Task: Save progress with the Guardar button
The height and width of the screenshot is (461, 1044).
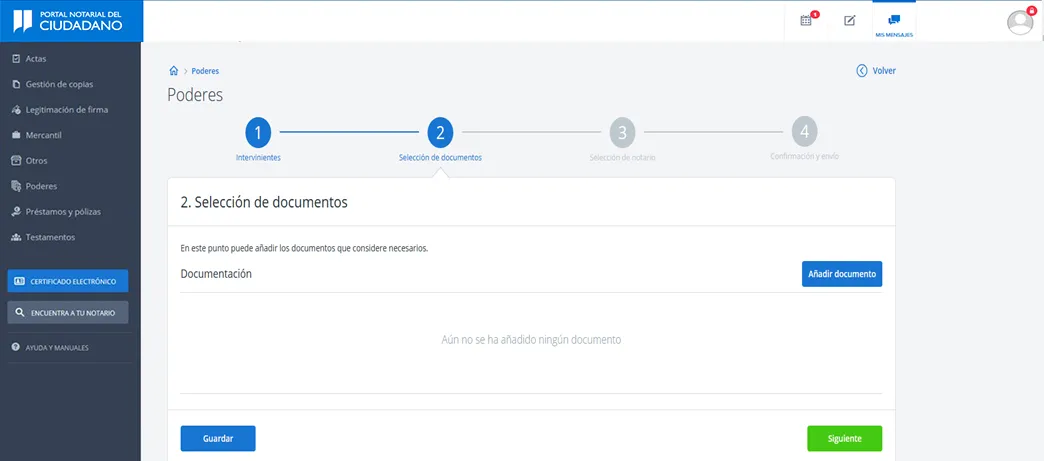Action: (x=218, y=438)
